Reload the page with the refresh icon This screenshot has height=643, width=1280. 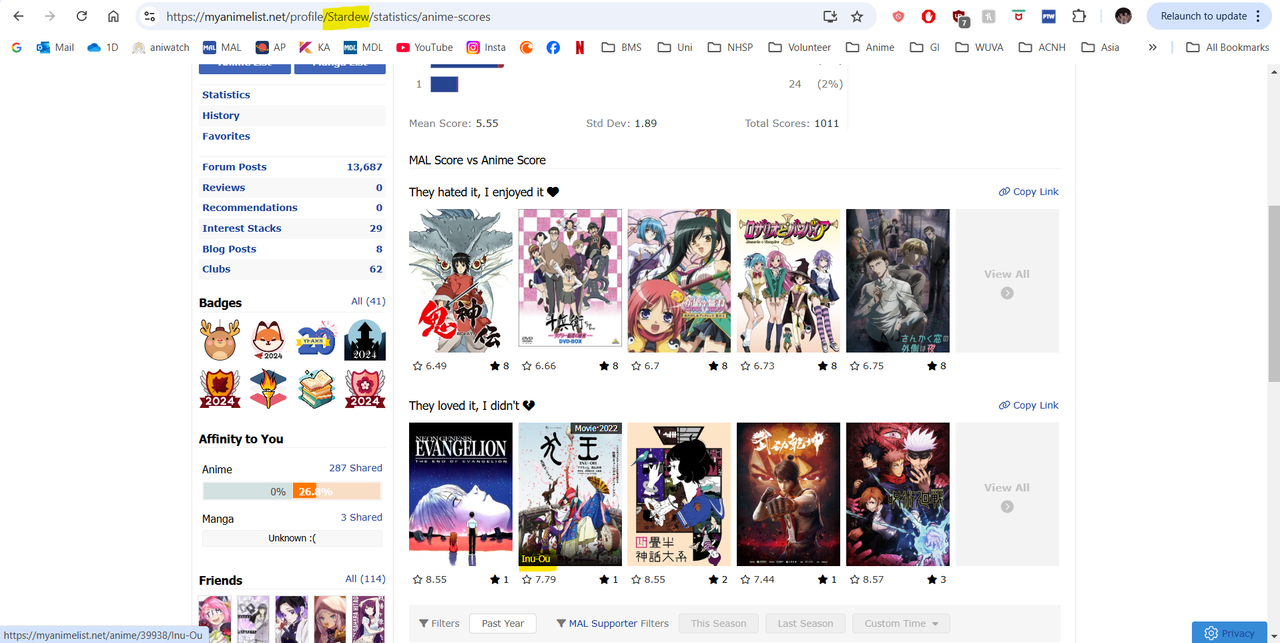tap(82, 16)
